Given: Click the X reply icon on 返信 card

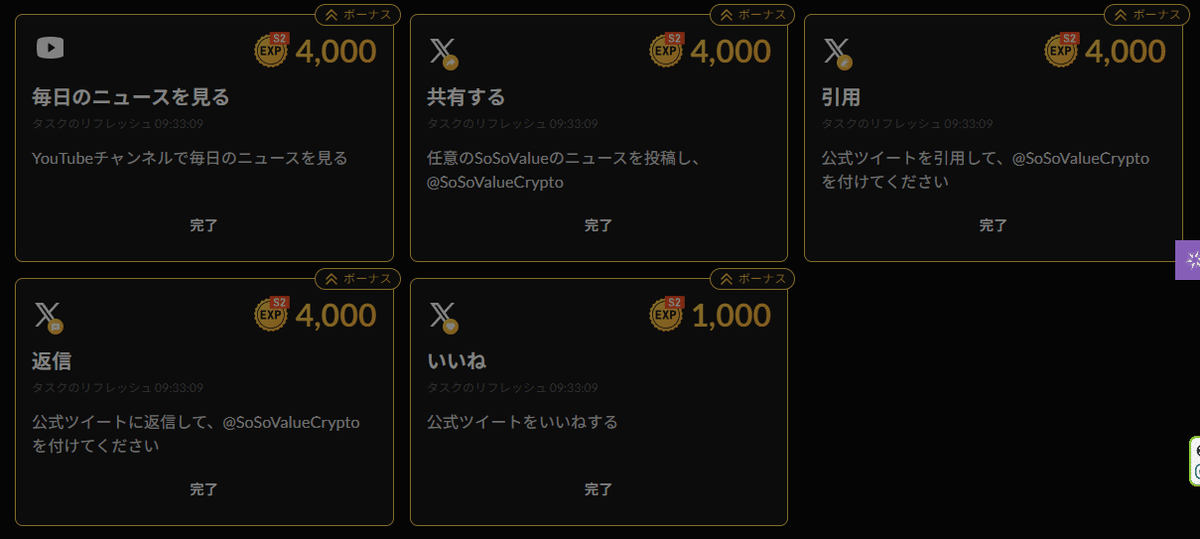Looking at the screenshot, I should (48, 316).
